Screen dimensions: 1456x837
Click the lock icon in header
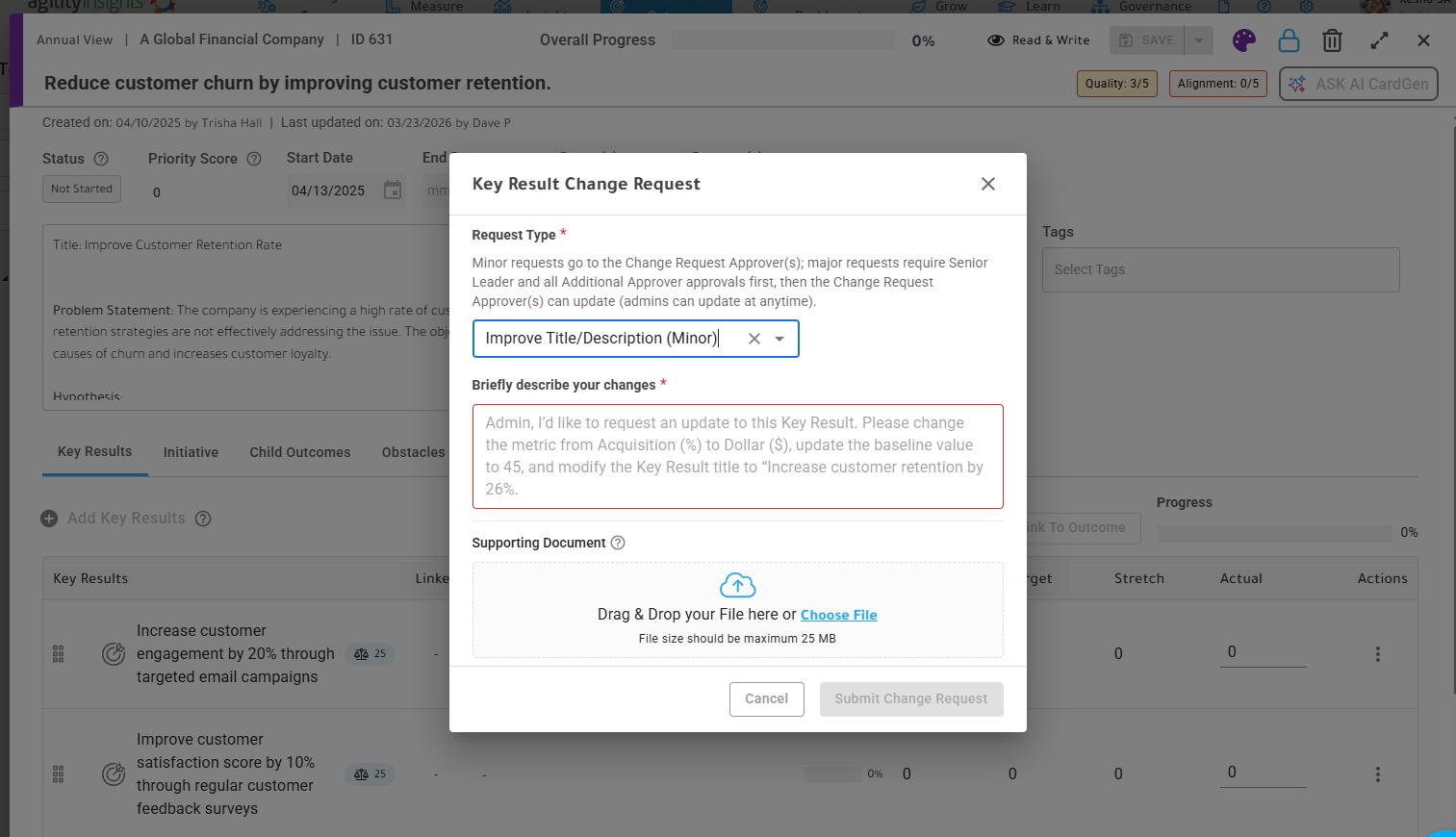1289,40
